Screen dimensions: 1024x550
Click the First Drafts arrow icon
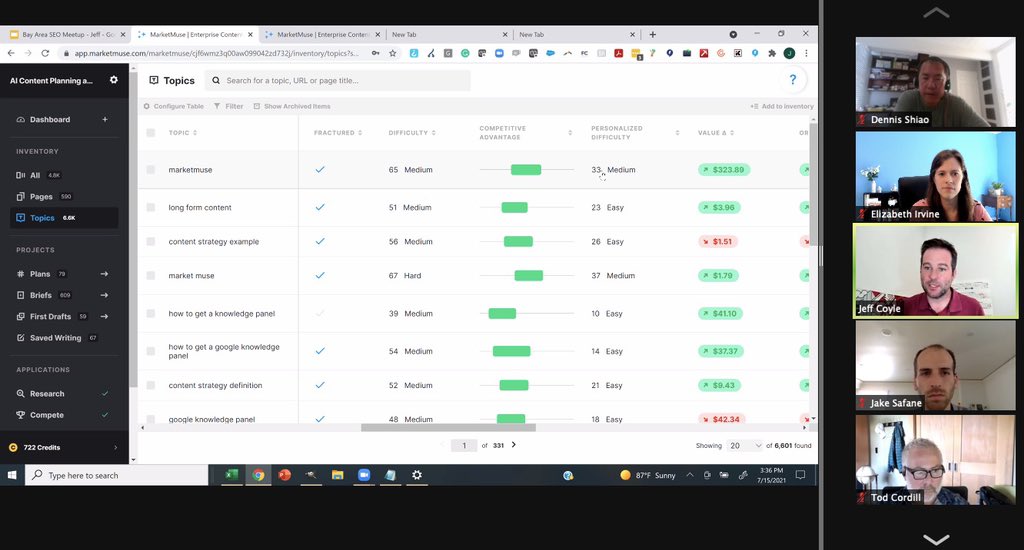(104, 316)
